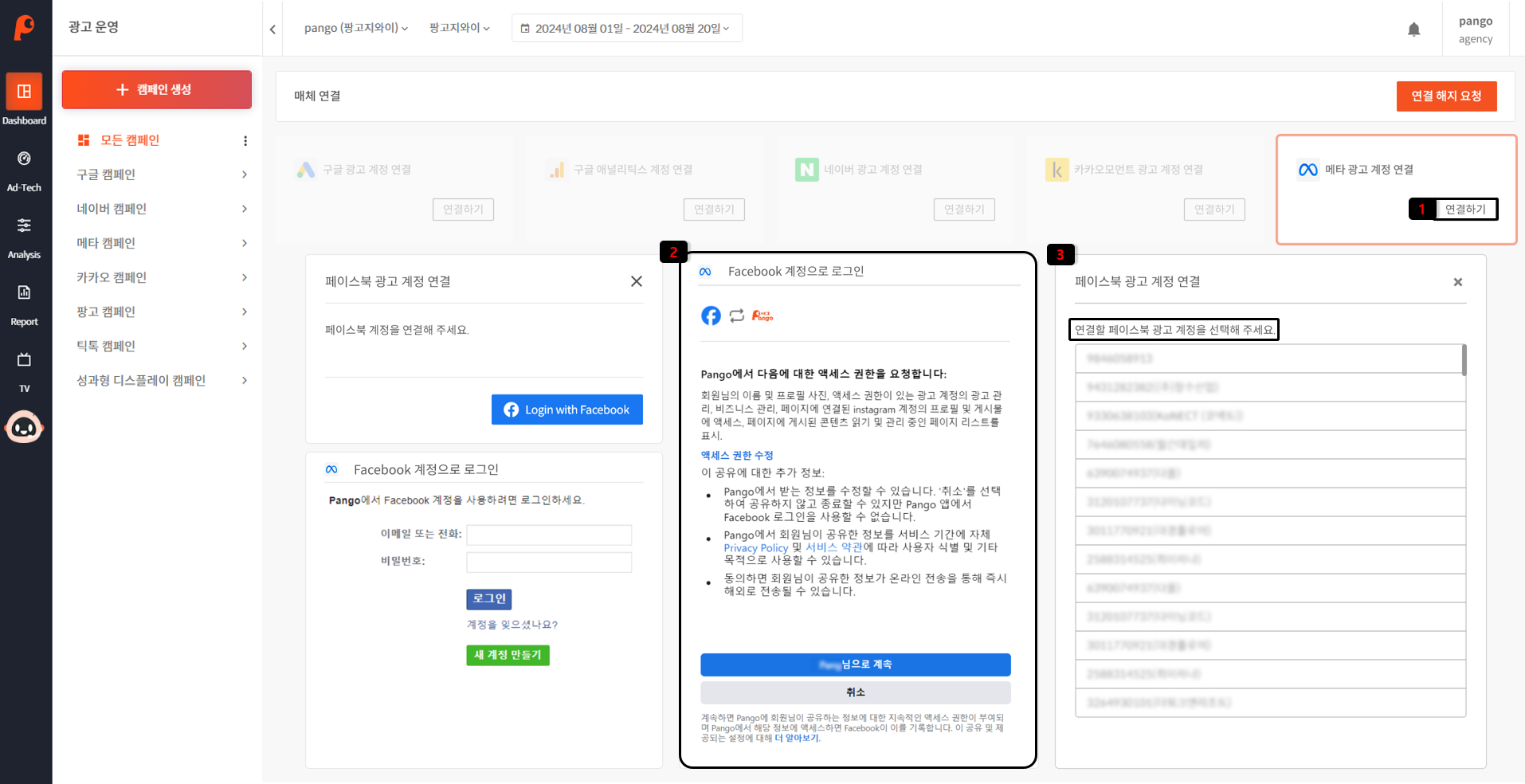Click 연결하기 for 메타 광고 계정 연결

click(x=1465, y=210)
